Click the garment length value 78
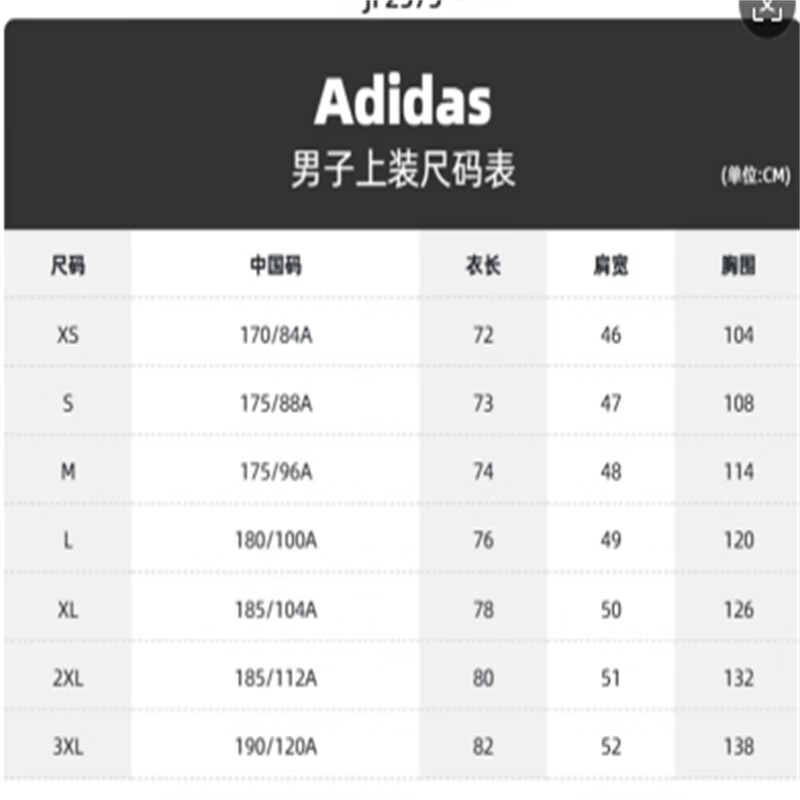The height and width of the screenshot is (800, 800). (483, 610)
